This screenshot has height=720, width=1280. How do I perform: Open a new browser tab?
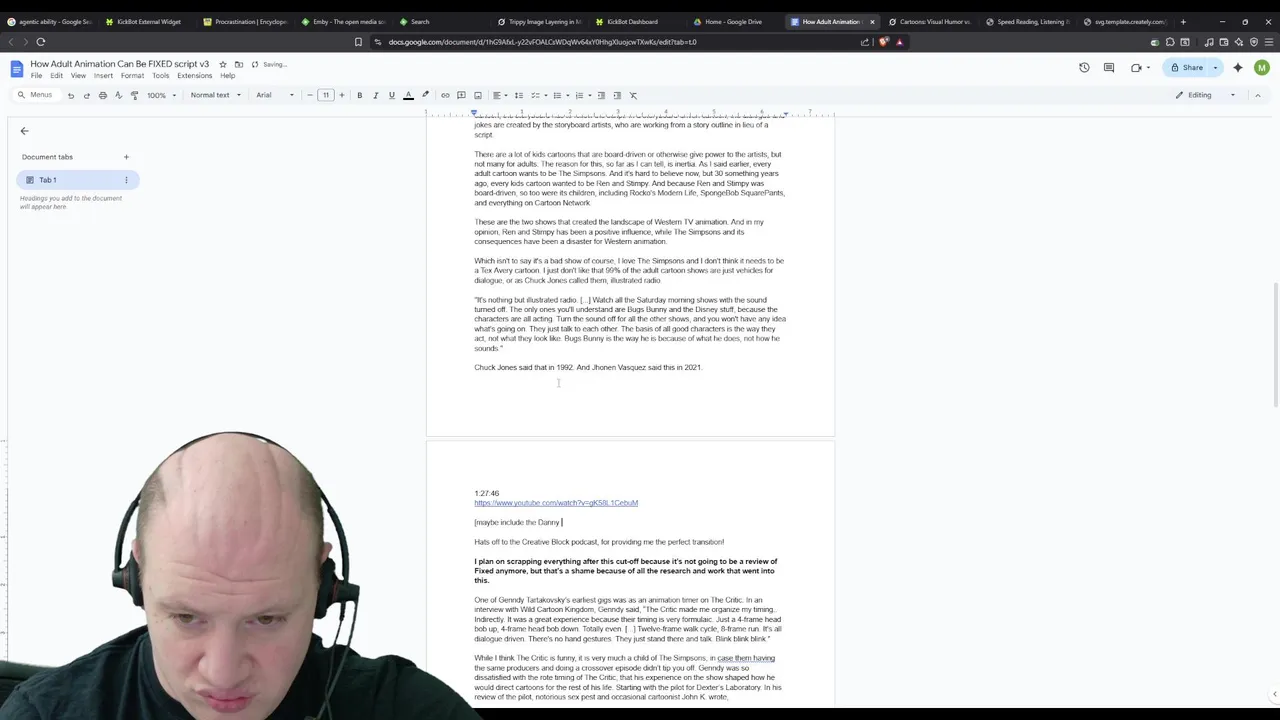(1183, 21)
